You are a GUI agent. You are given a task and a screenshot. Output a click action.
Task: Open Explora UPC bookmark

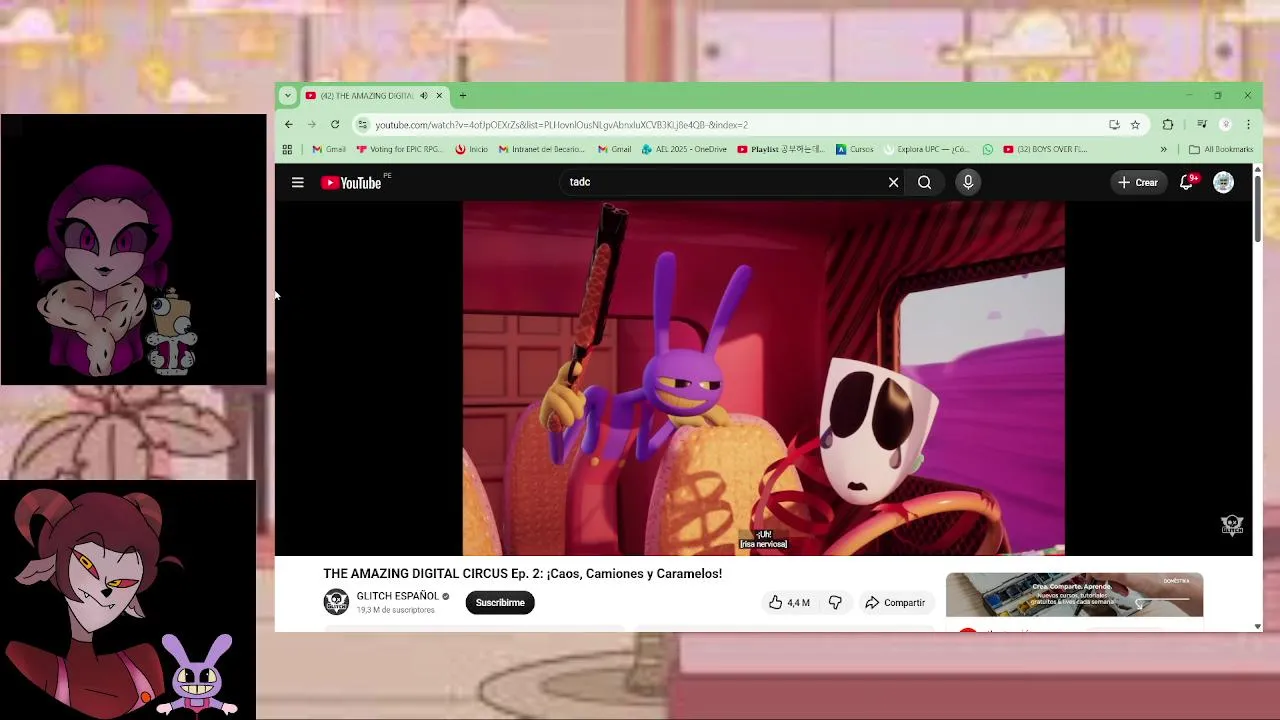[x=926, y=149]
